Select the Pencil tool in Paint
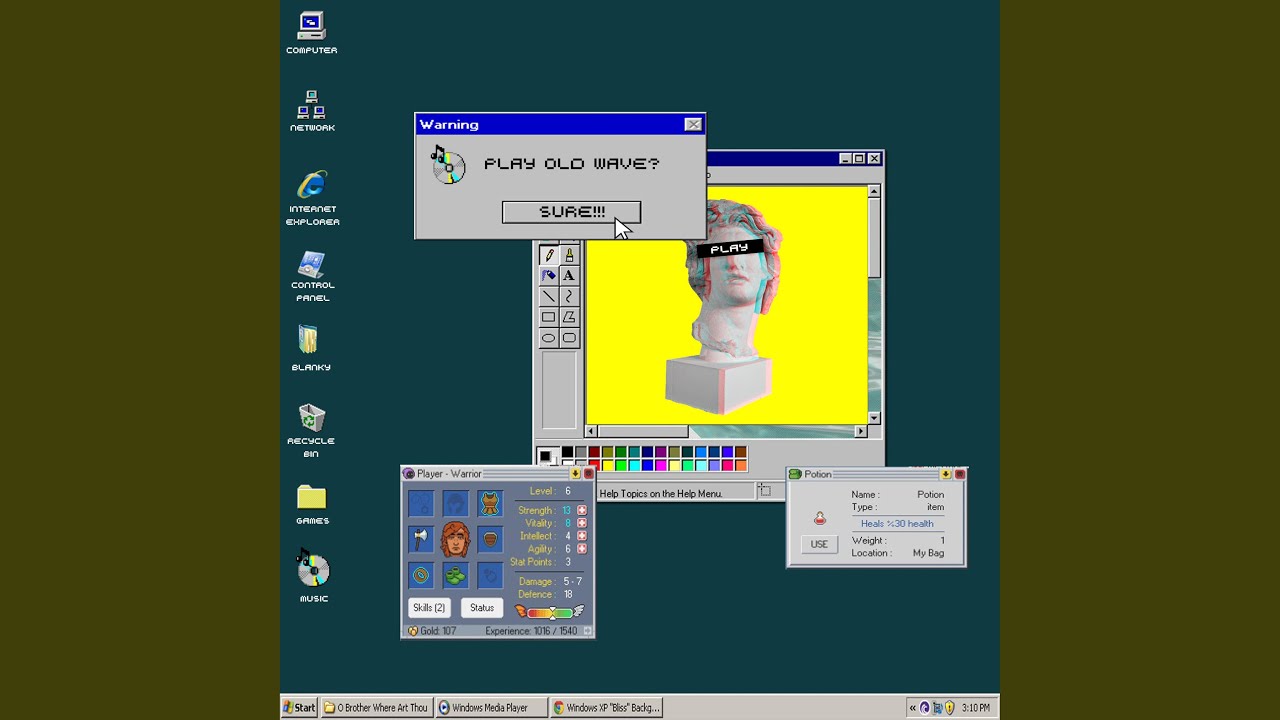Image resolution: width=1280 pixels, height=720 pixels. point(548,255)
